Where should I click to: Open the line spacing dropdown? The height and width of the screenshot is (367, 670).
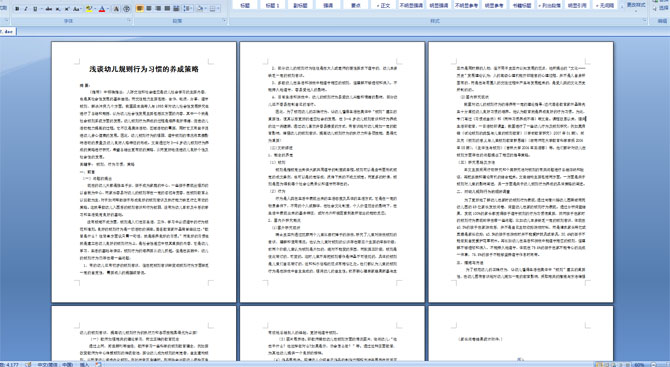tap(188, 9)
